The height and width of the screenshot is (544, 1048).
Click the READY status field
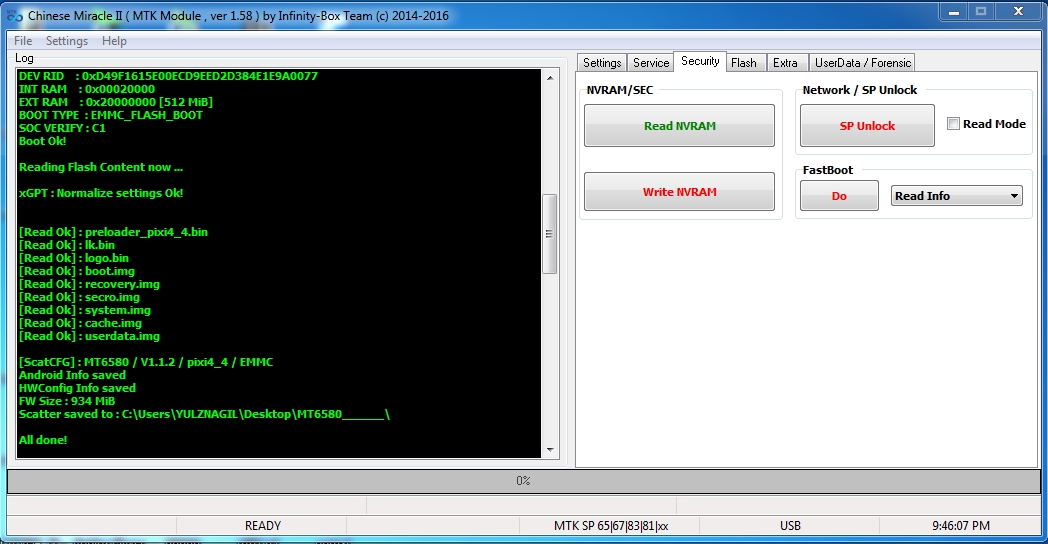click(263, 526)
